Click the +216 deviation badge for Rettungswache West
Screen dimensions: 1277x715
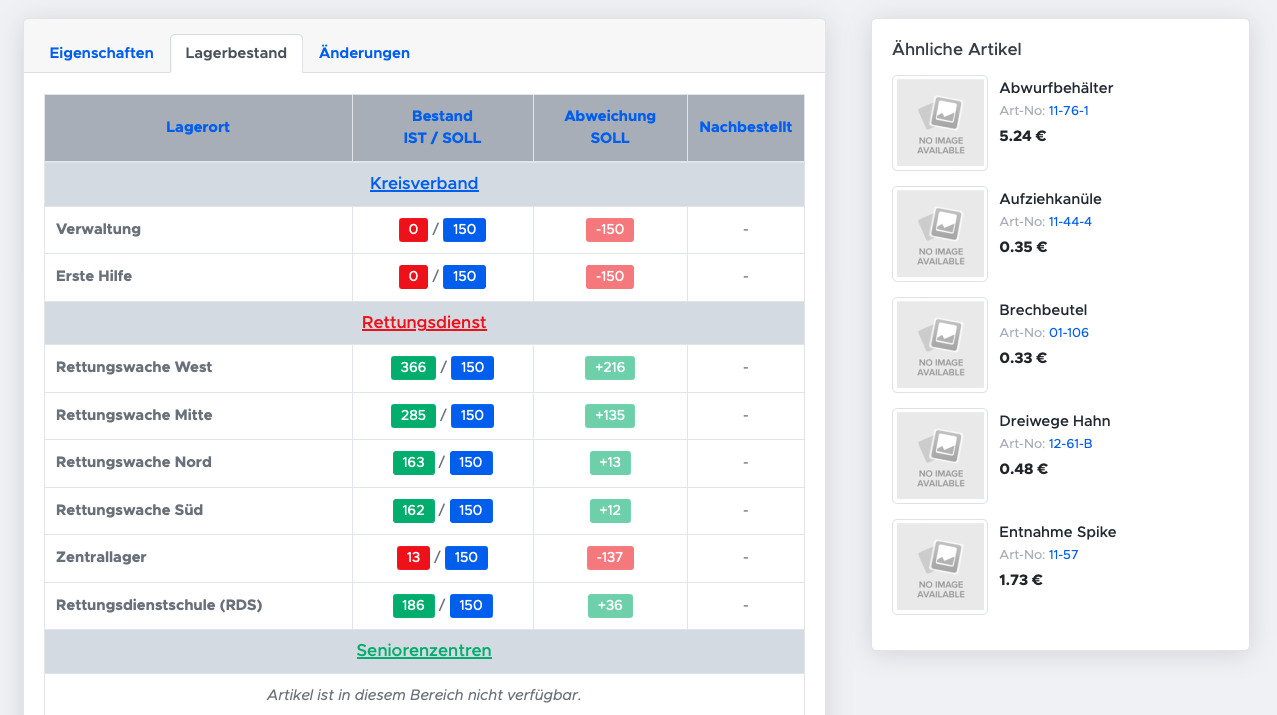click(x=610, y=368)
